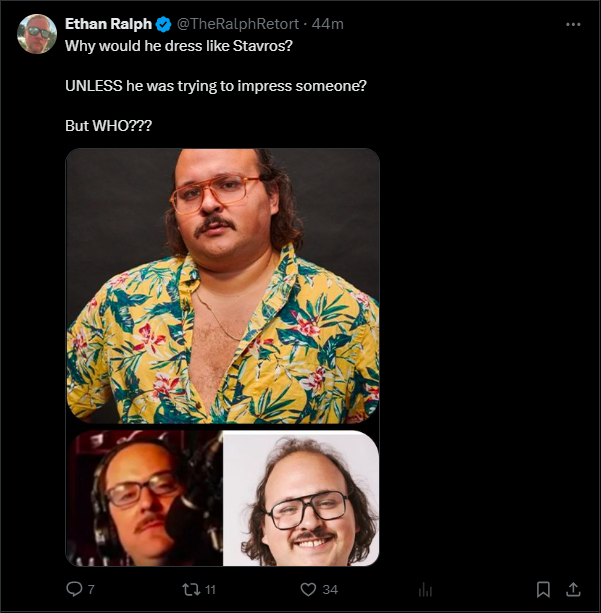Open the large yellow floral shirt photo
Screen dimensions: 601x613
(x=222, y=286)
